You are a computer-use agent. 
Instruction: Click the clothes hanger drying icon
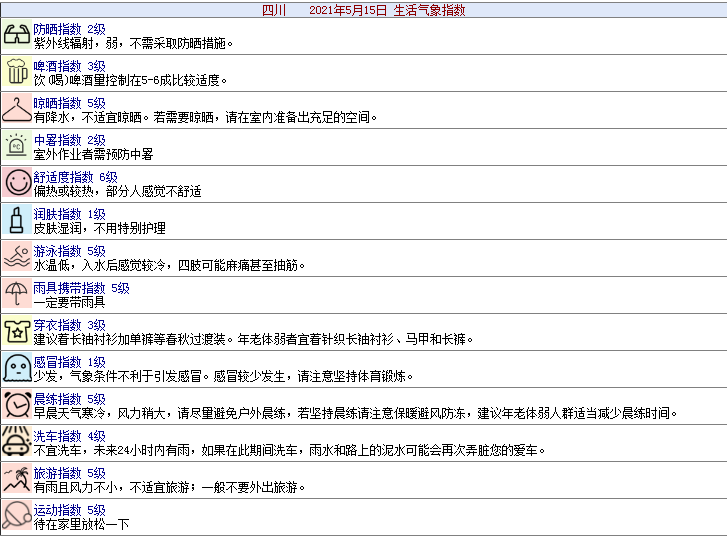pyautogui.click(x=16, y=110)
